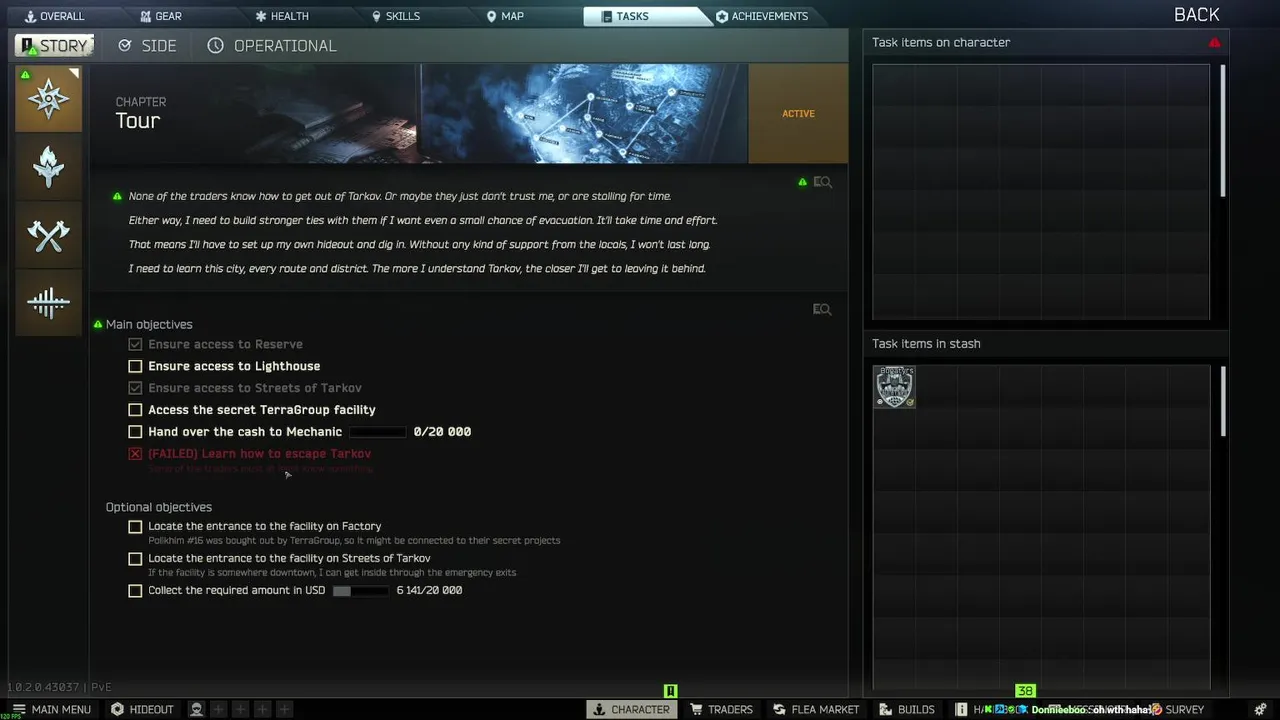Toggle Collect the required amount in USD checkbox

[x=135, y=590]
